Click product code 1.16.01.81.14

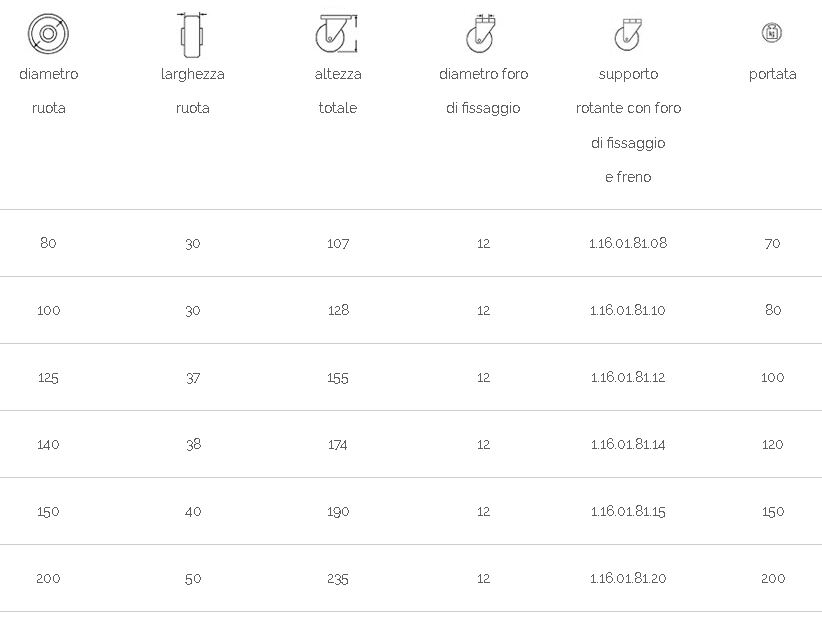click(628, 444)
